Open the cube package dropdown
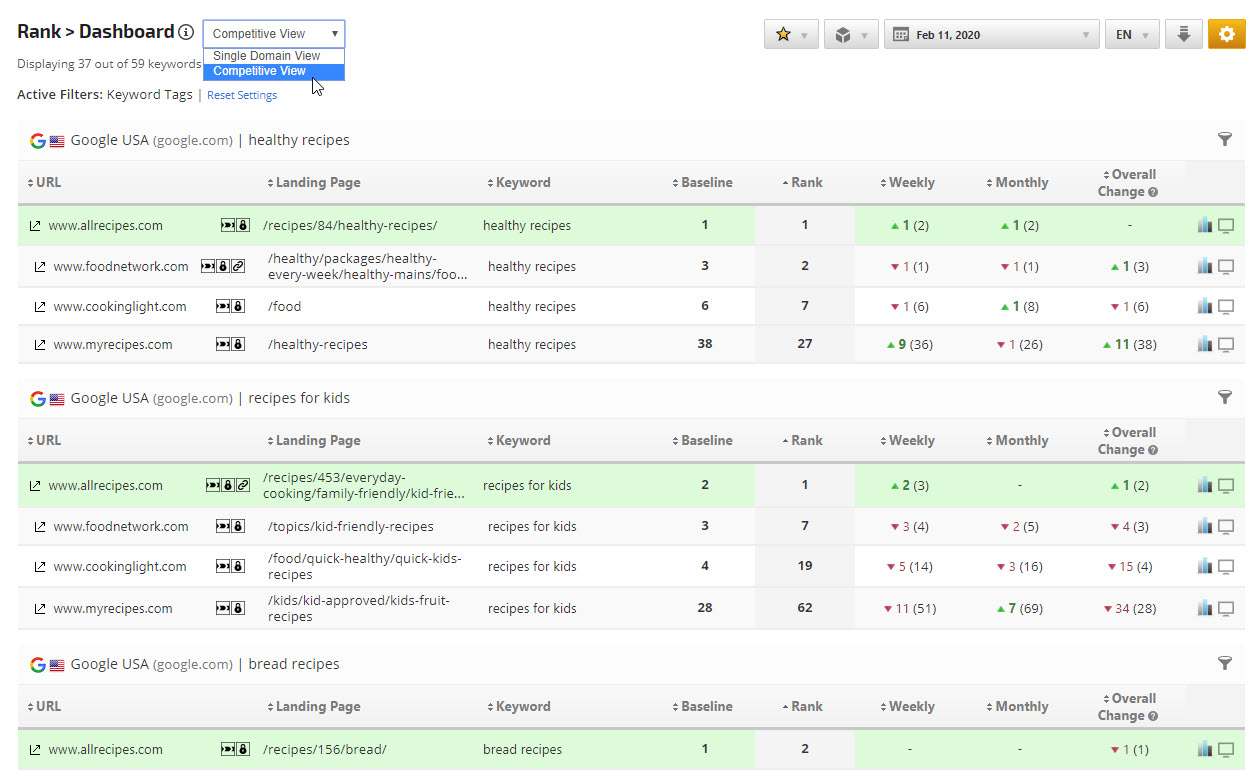Image resolution: width=1252 pixels, height=770 pixels. tap(851, 34)
